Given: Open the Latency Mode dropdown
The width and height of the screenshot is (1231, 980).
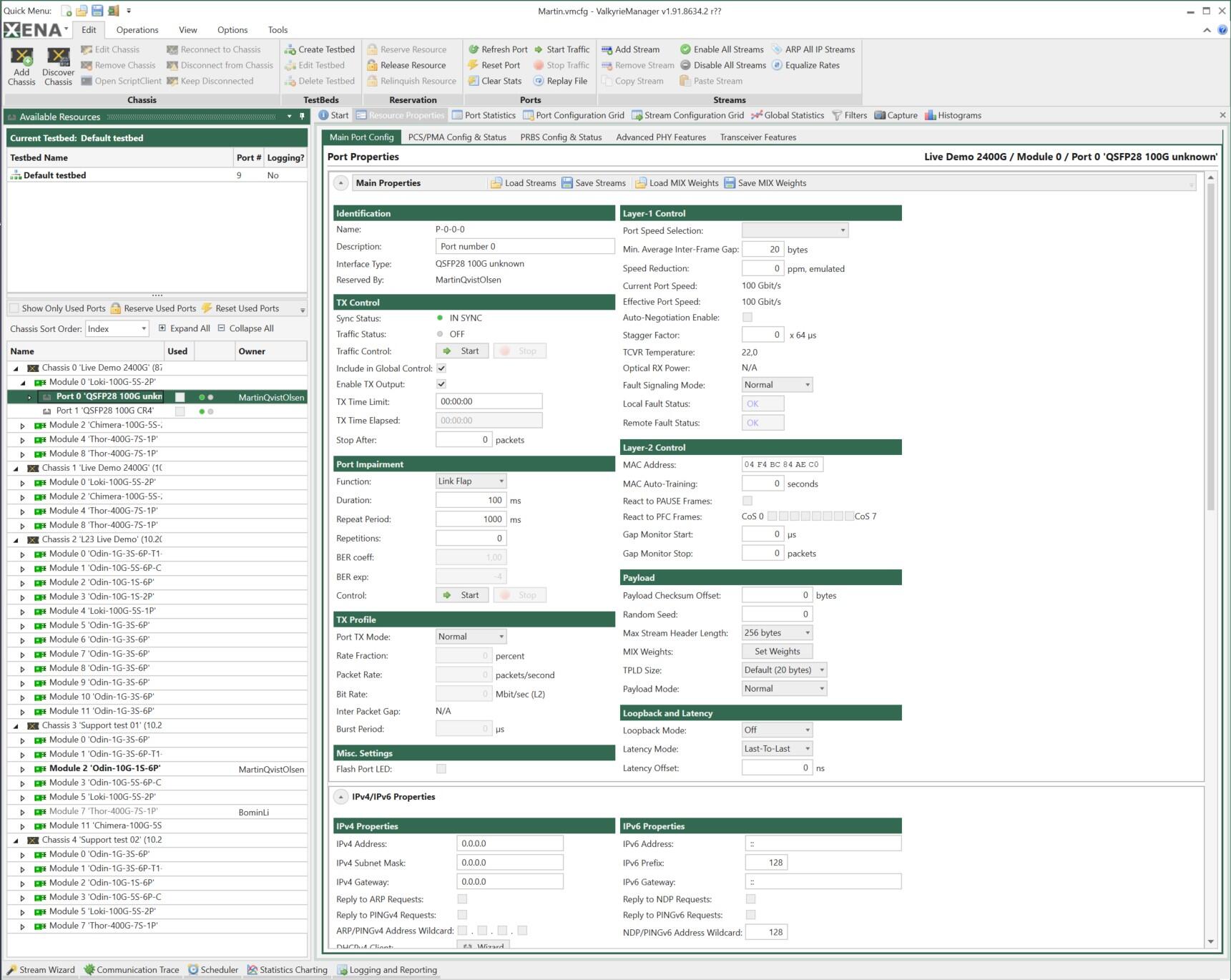Looking at the screenshot, I should [777, 749].
